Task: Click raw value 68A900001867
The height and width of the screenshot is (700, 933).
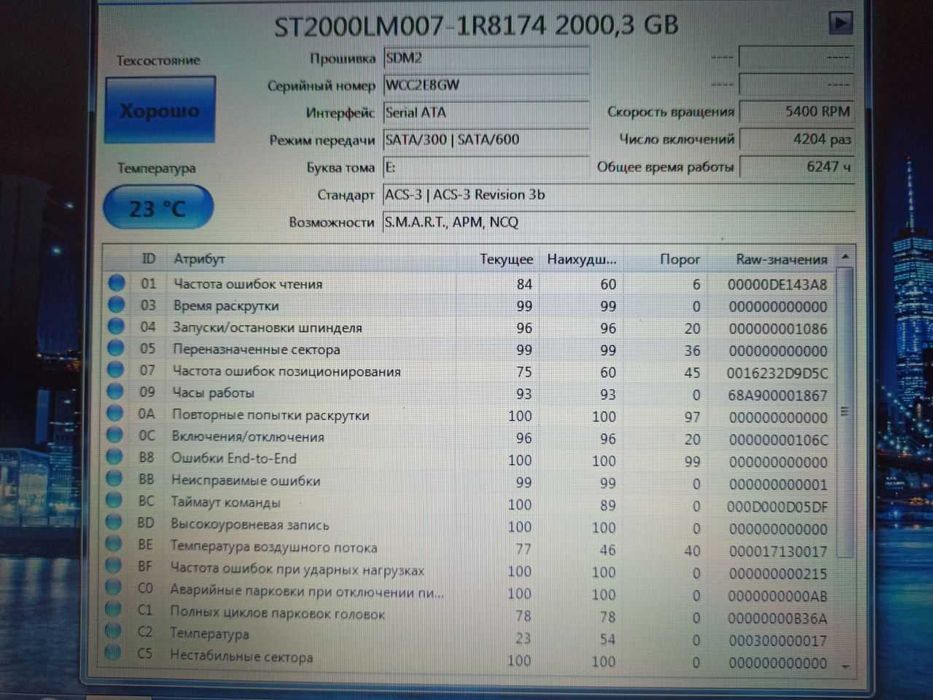Action: coord(777,395)
